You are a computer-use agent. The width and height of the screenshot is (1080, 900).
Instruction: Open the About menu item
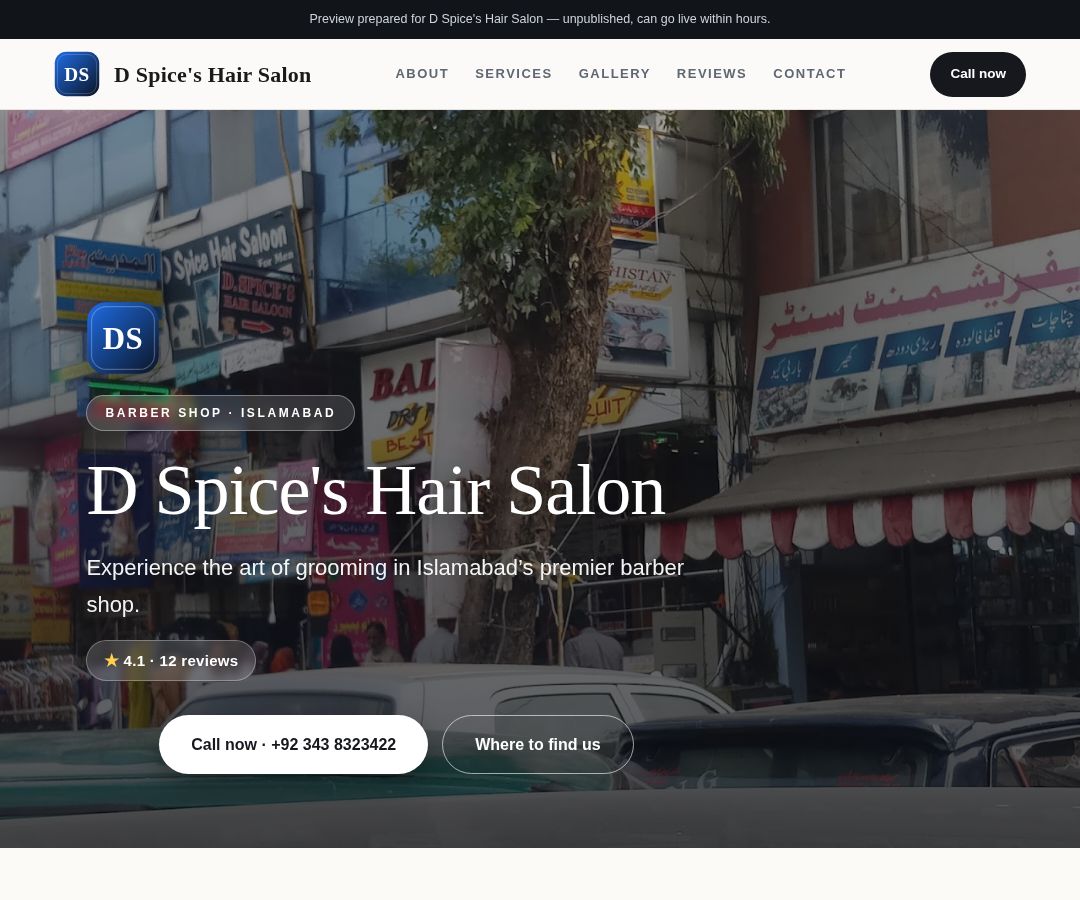pos(422,74)
